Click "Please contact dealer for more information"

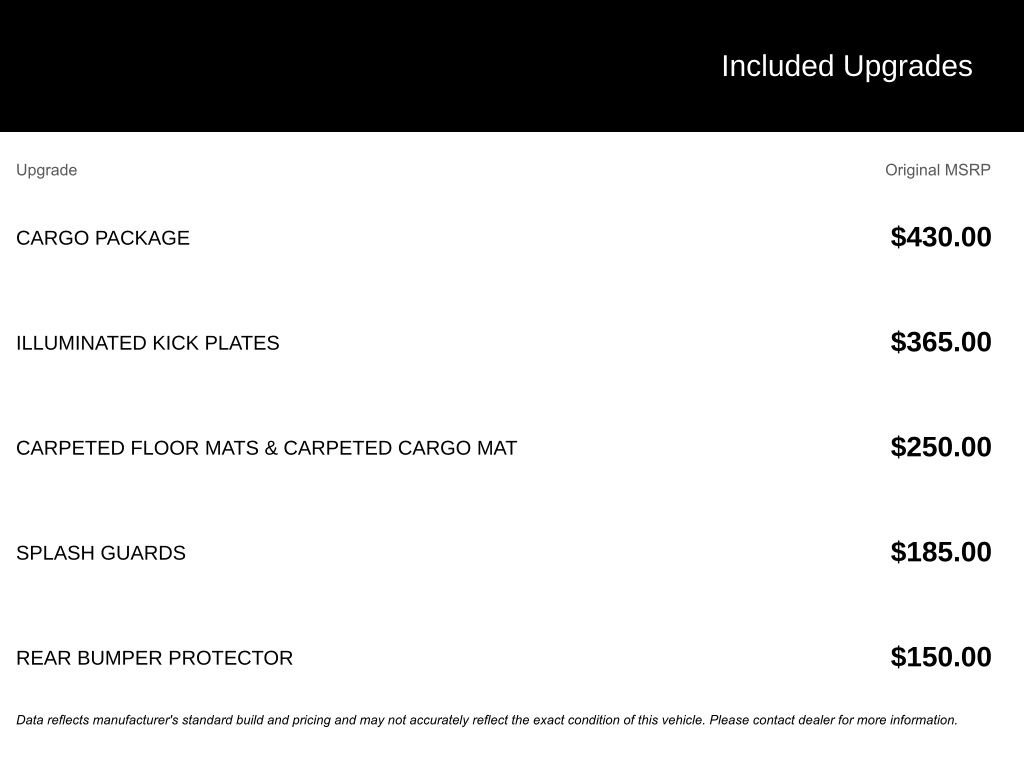pos(833,720)
